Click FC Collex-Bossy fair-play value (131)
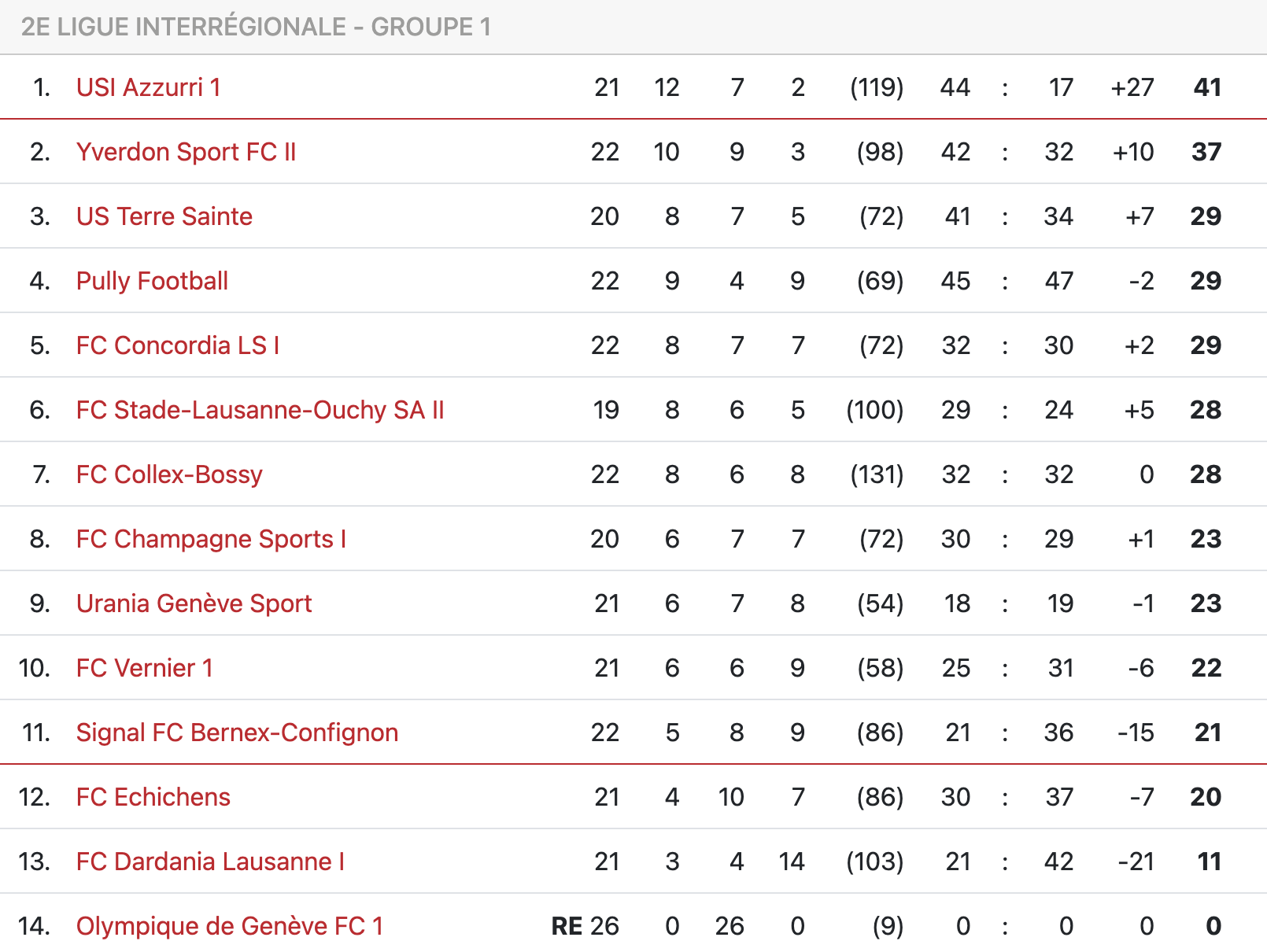 point(877,474)
